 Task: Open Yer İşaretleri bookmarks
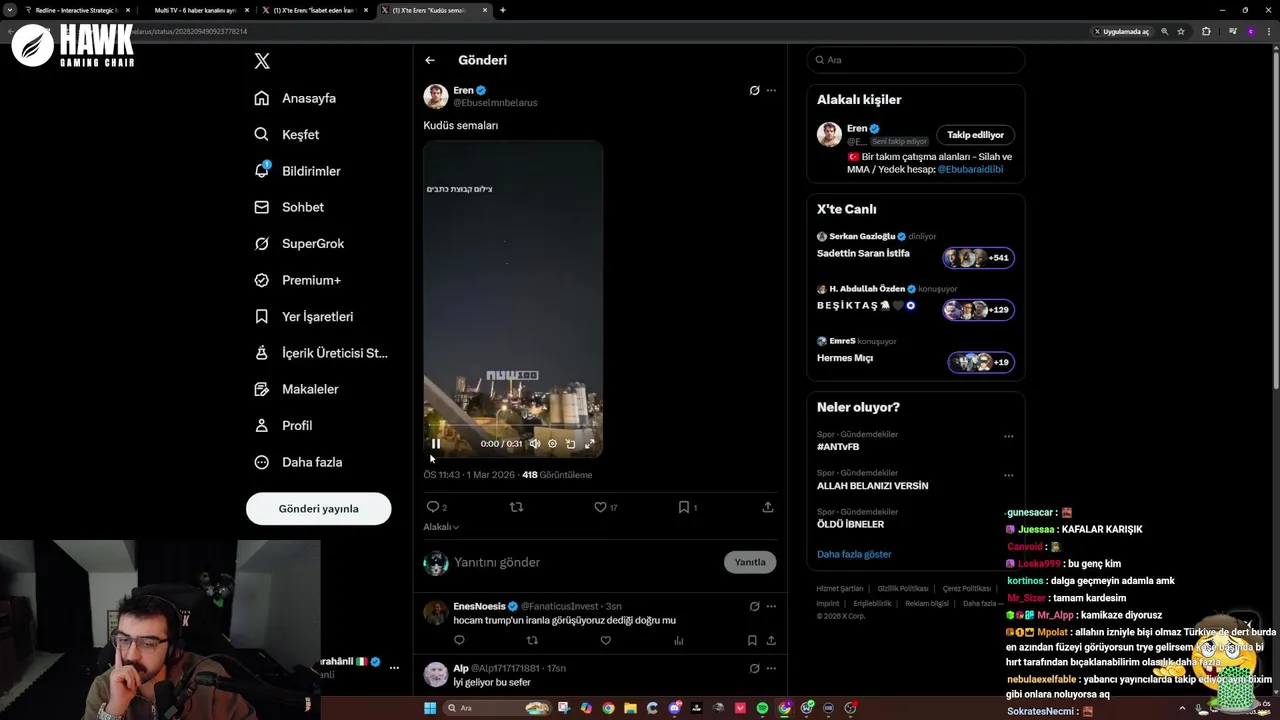point(304,316)
